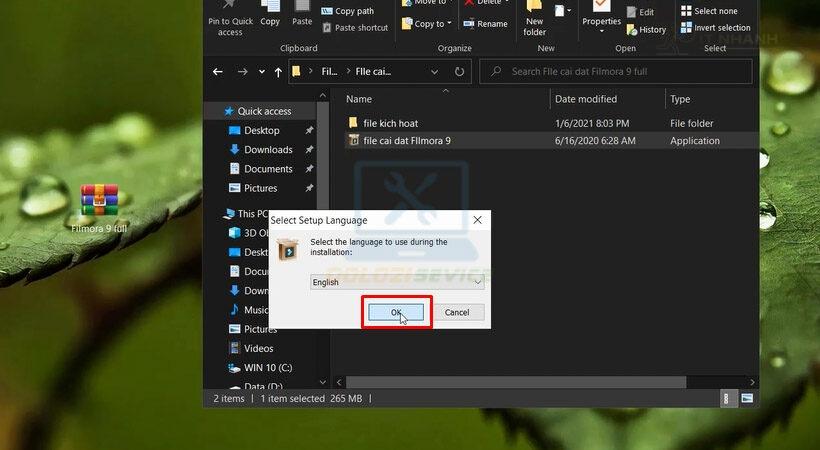820x450 pixels.
Task: Click the search box for this folder
Action: (x=620, y=72)
